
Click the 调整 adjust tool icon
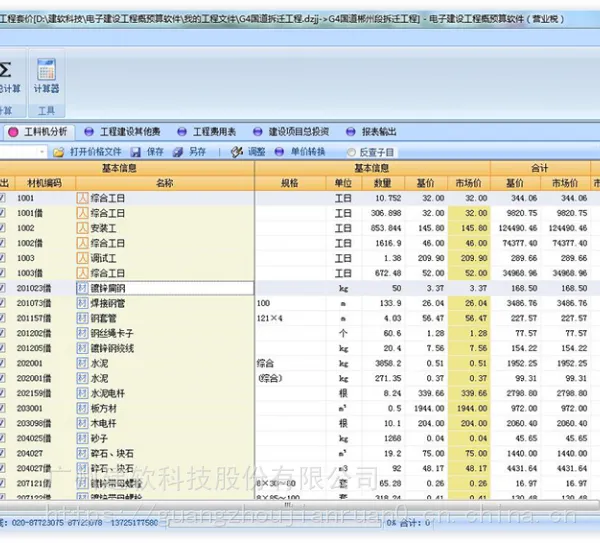[x=237, y=152]
